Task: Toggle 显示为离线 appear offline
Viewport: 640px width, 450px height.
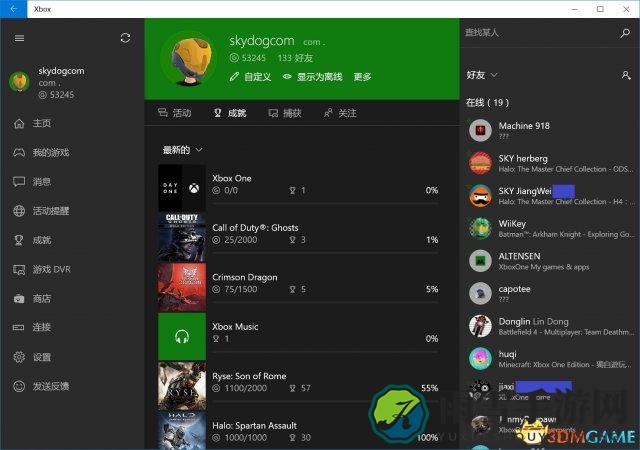Action: click(x=312, y=77)
